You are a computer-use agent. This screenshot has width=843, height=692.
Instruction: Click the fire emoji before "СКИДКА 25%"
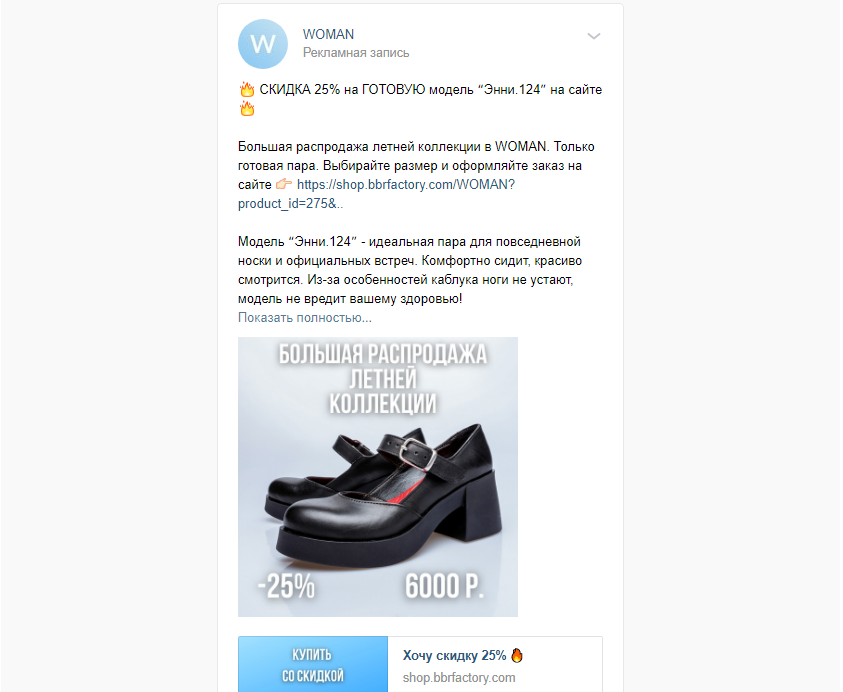pyautogui.click(x=247, y=89)
